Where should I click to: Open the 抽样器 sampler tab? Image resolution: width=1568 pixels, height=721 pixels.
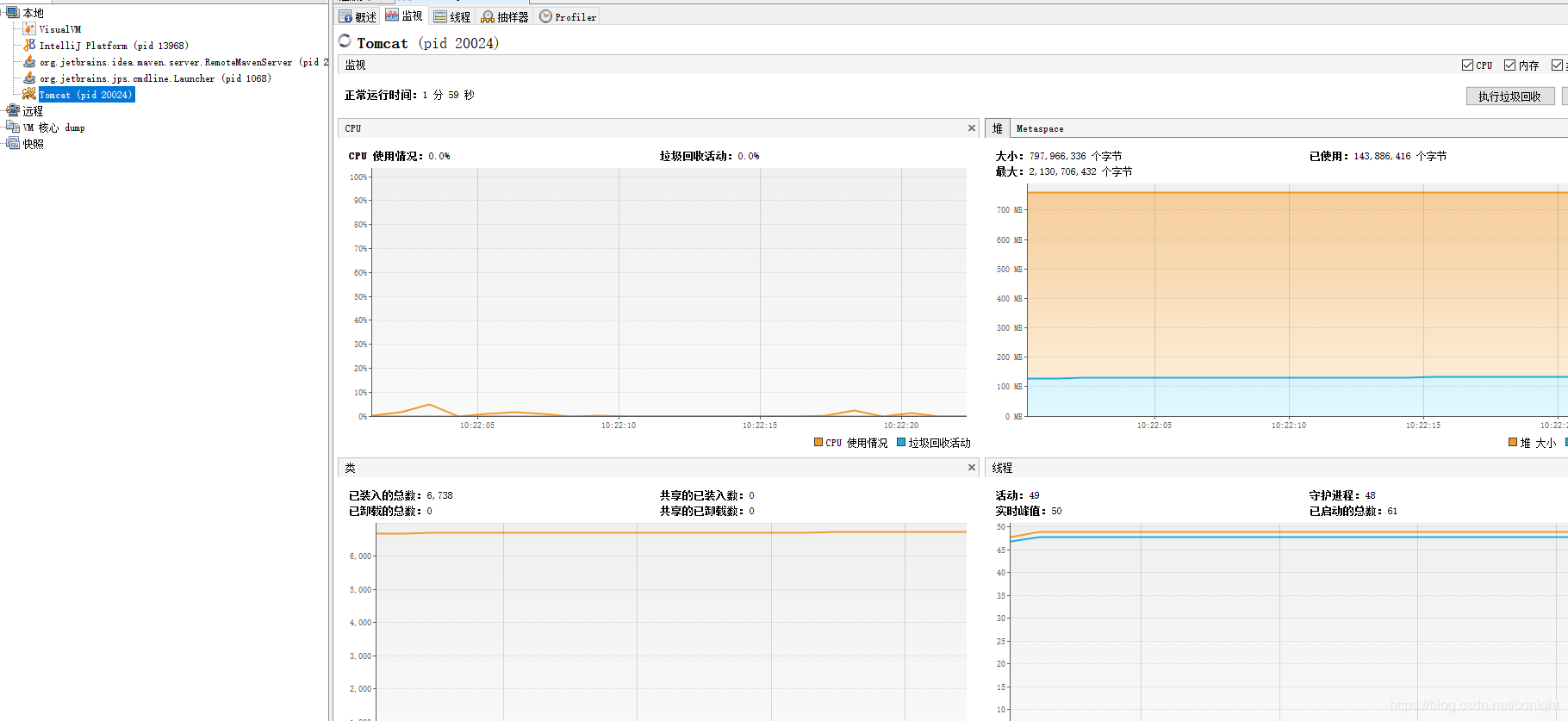pyautogui.click(x=505, y=16)
